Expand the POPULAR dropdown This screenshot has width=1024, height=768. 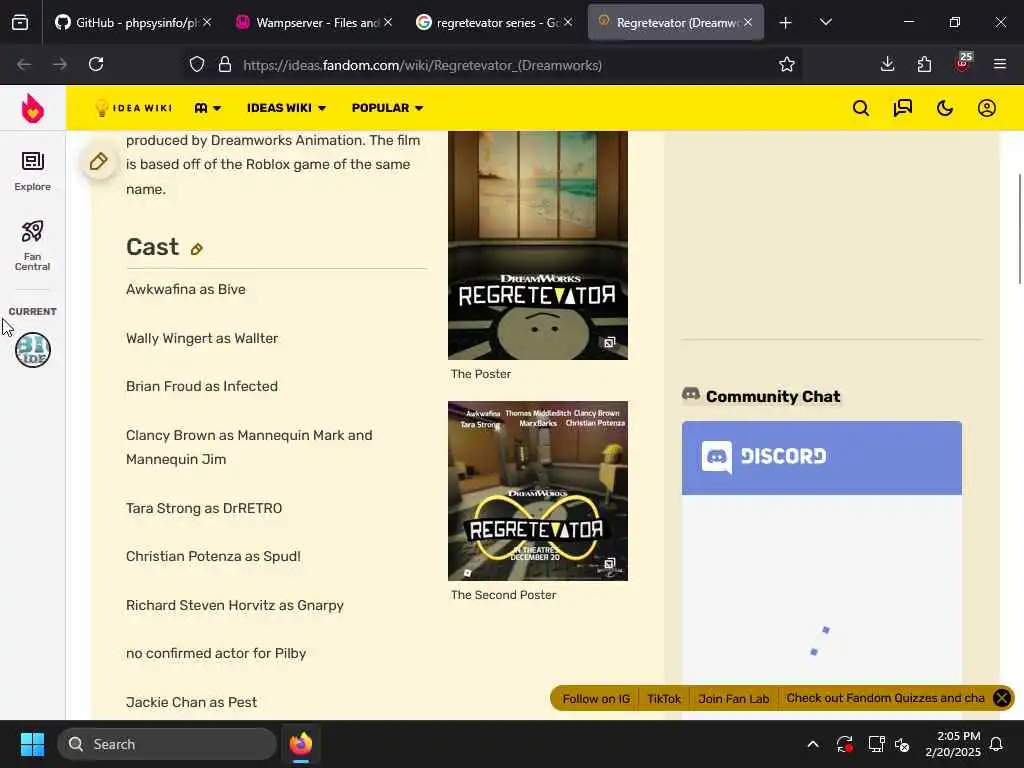pos(387,108)
